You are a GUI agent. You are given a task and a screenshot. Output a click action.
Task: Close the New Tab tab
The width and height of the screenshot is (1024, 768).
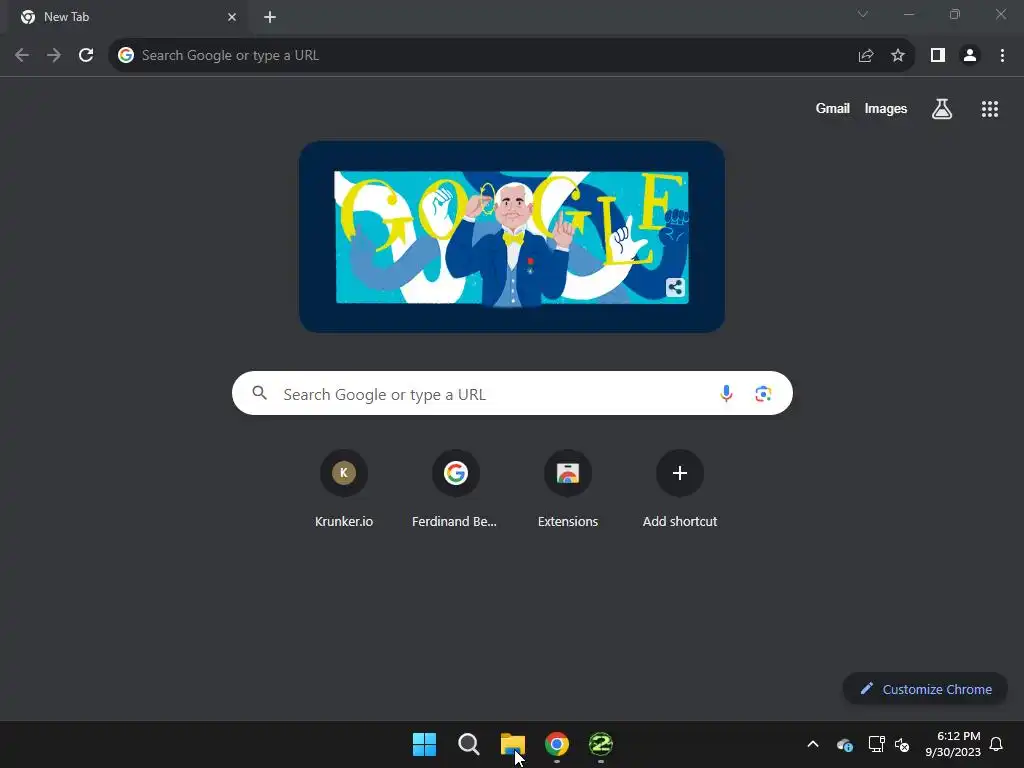coord(232,17)
